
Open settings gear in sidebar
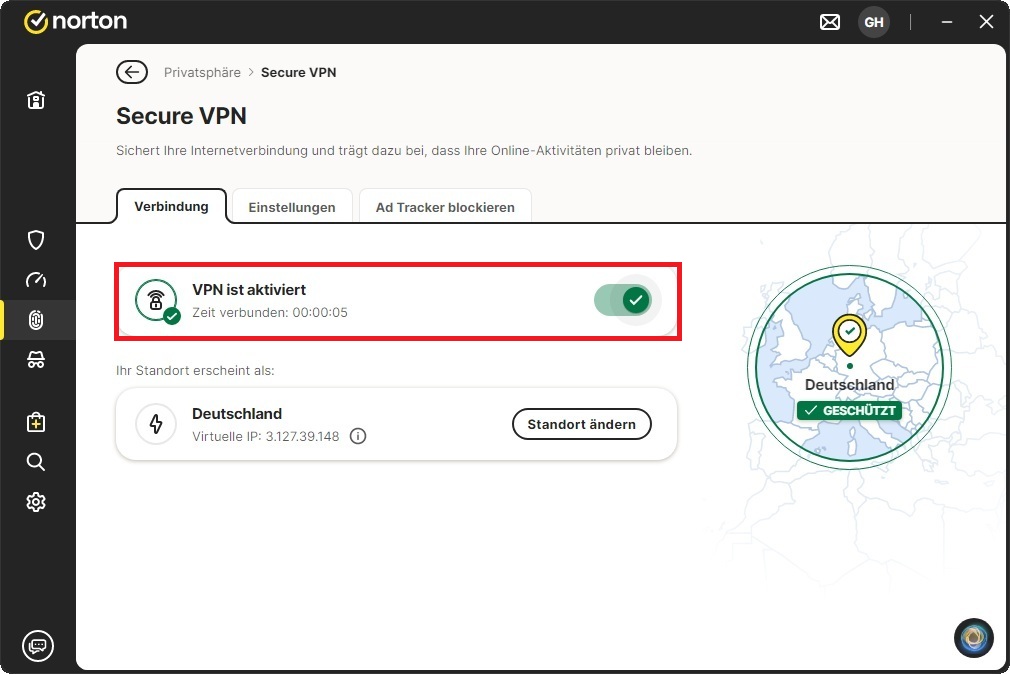click(x=36, y=502)
